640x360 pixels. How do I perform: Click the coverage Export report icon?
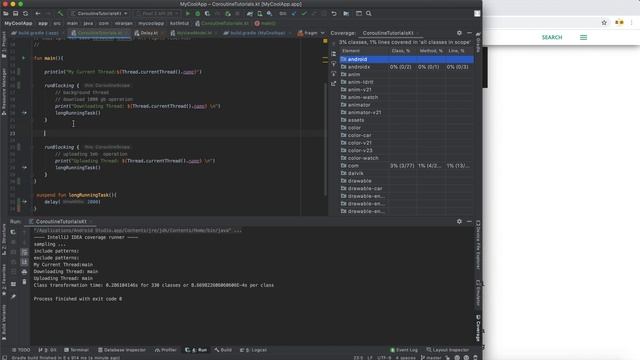(x=333, y=84)
